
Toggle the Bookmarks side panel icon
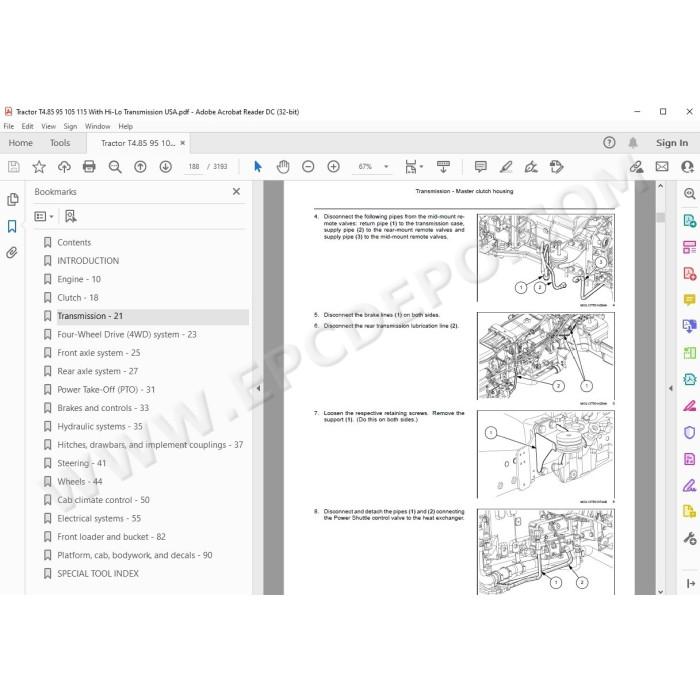pos(12,226)
